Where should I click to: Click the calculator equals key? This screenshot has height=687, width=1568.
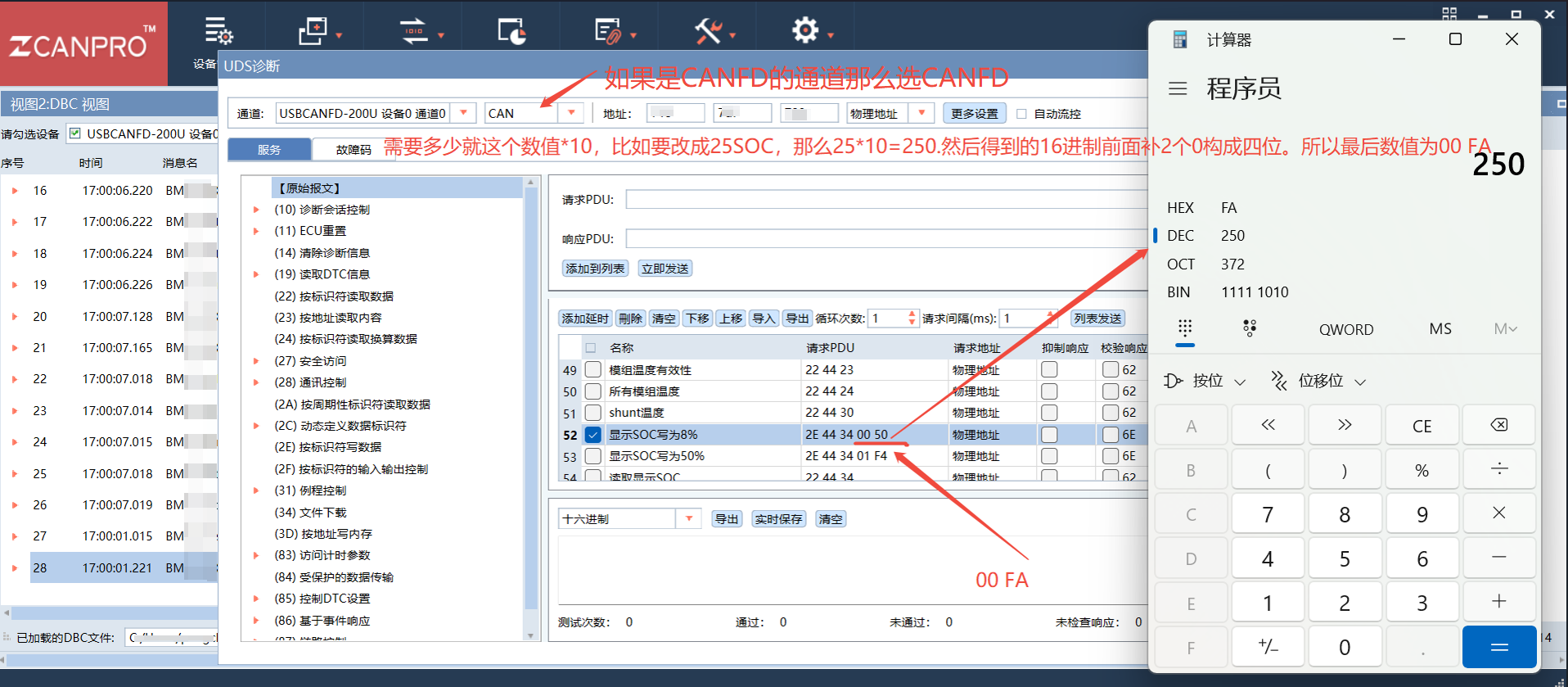pos(1499,647)
